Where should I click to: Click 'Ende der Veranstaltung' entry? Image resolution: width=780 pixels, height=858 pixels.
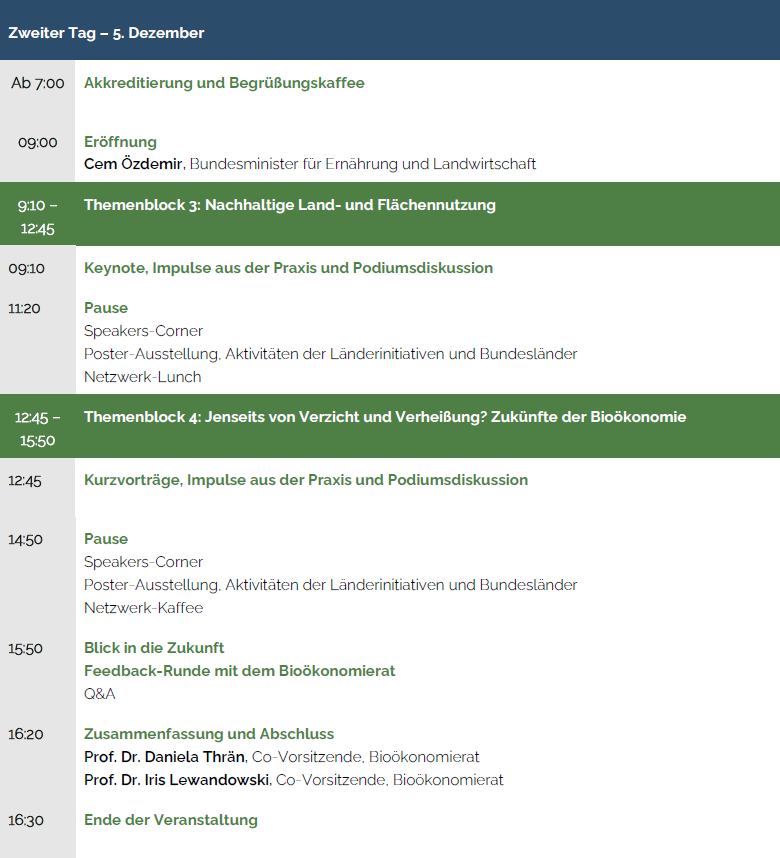pyautogui.click(x=171, y=820)
